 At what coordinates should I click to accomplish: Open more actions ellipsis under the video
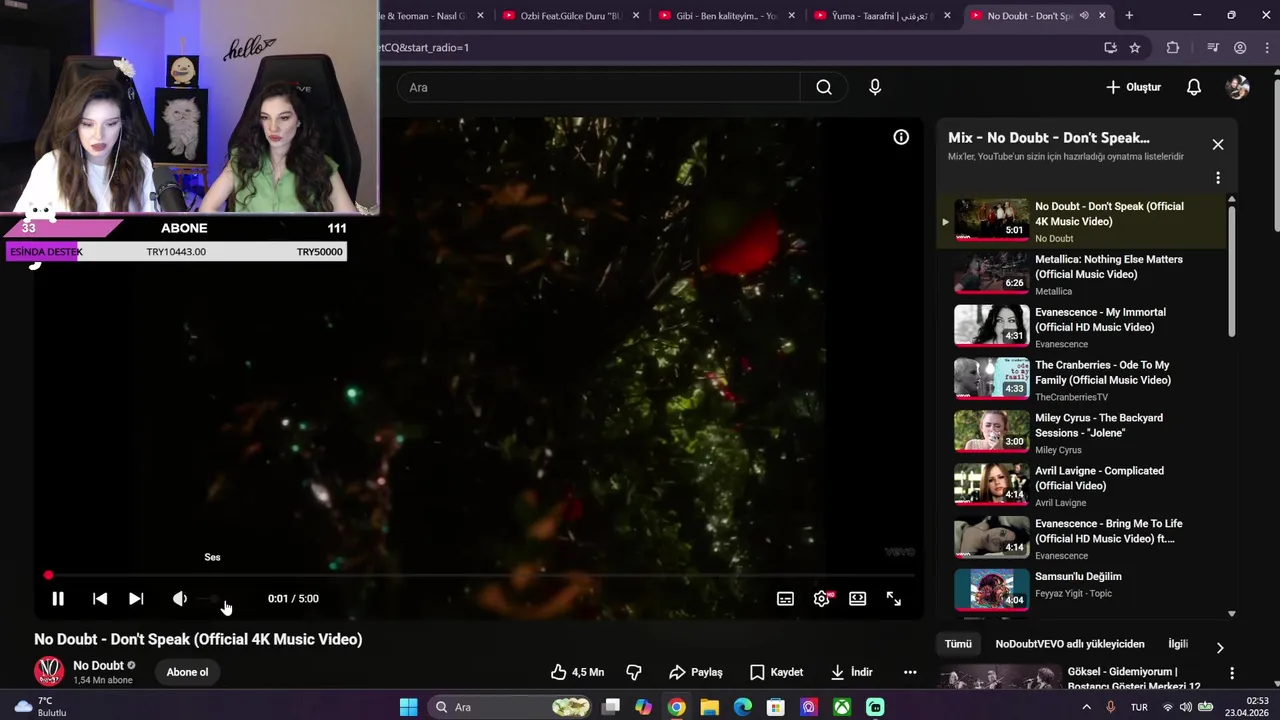910,672
